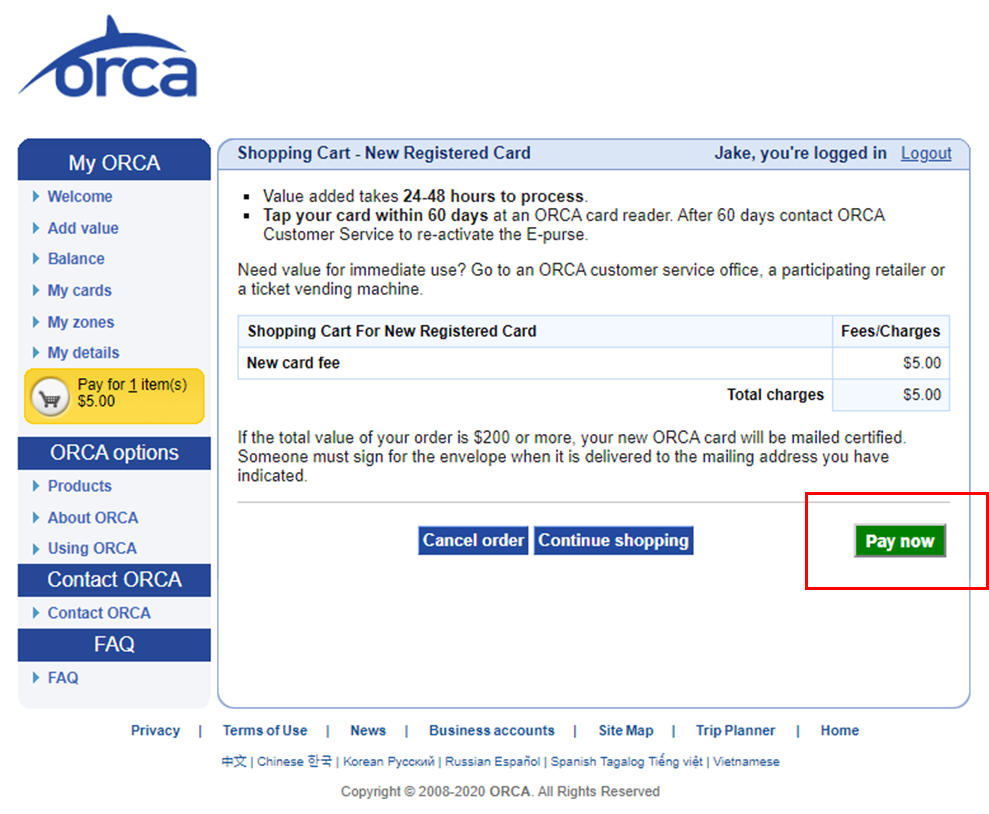Click the arrow beside Balance
989x814 pixels.
[x=36, y=259]
